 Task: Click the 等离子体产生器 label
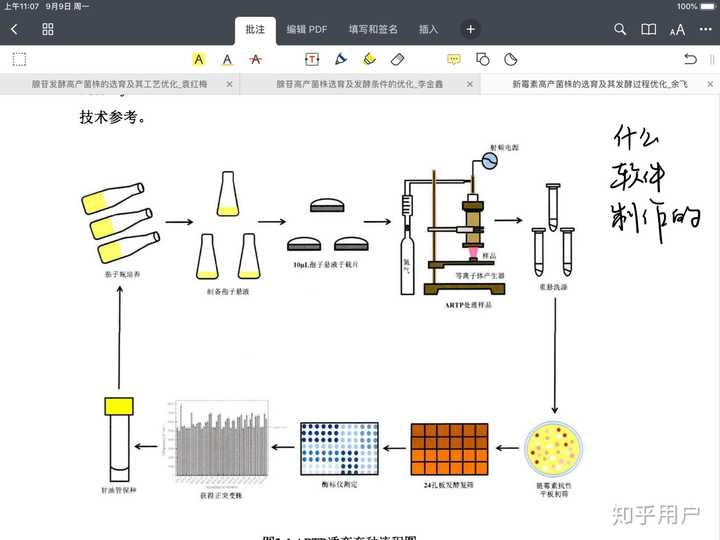coord(480,276)
